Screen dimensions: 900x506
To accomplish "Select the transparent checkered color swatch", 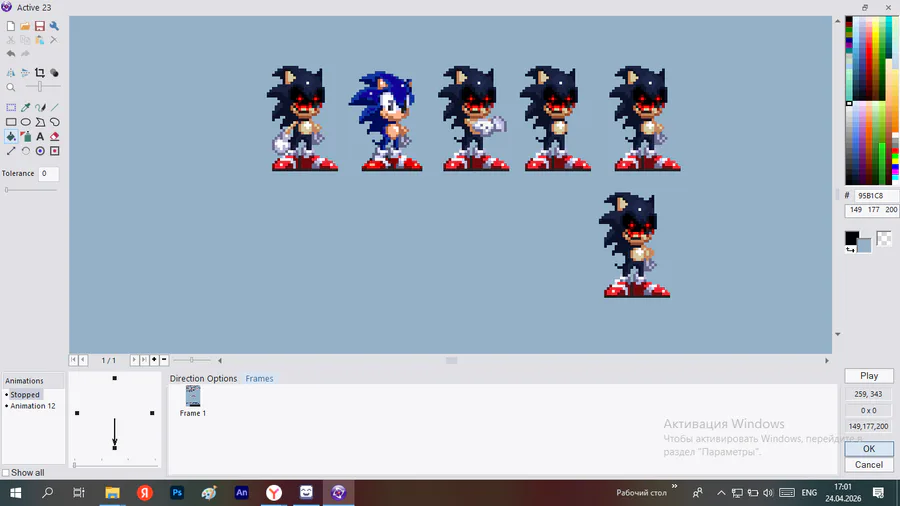I will click(x=884, y=238).
